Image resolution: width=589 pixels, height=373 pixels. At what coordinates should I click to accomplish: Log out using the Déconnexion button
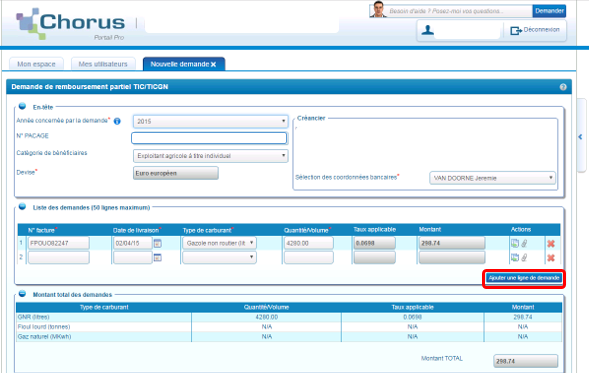(x=535, y=30)
